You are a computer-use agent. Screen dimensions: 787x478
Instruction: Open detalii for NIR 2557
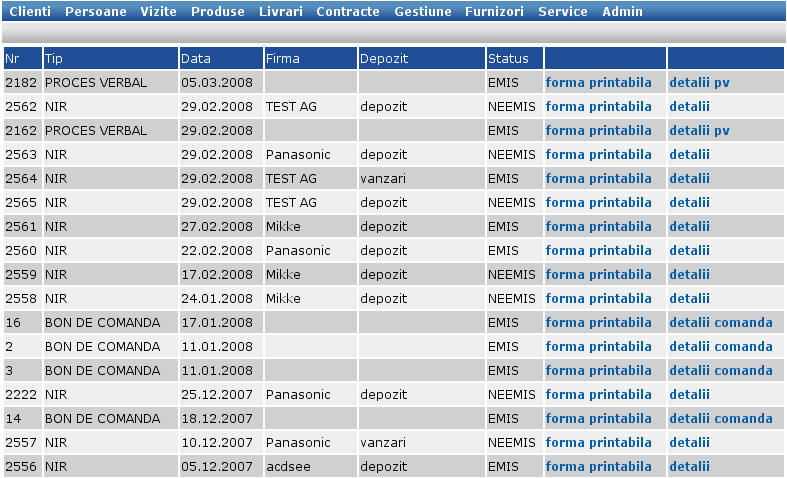click(690, 442)
